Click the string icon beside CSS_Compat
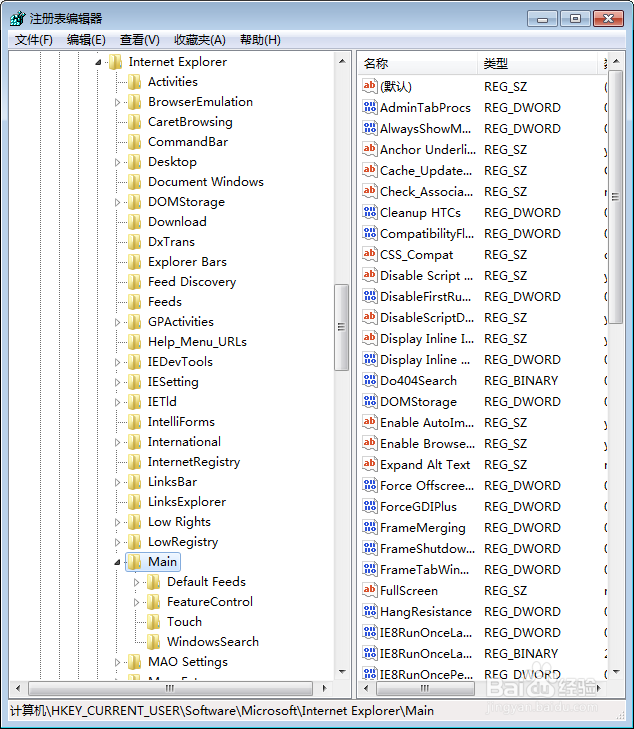Image resolution: width=634 pixels, height=729 pixels. point(370,254)
